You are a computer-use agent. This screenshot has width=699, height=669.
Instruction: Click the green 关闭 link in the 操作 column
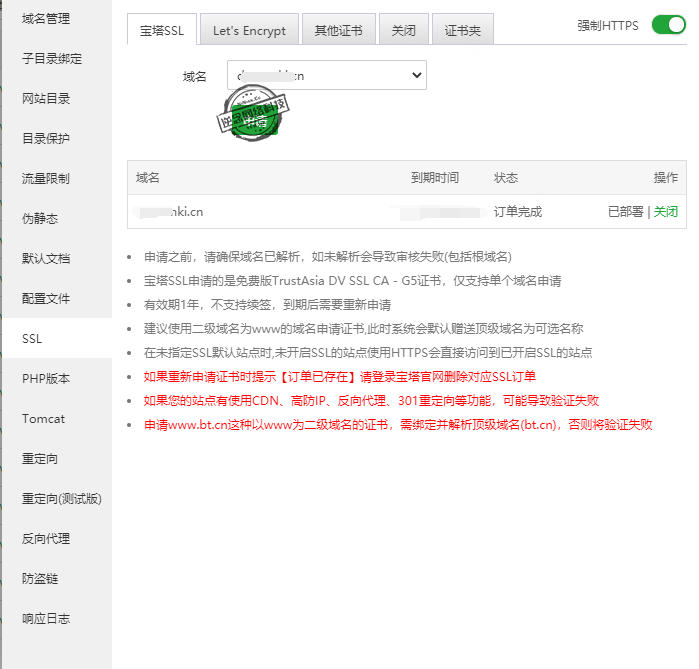tap(666, 212)
